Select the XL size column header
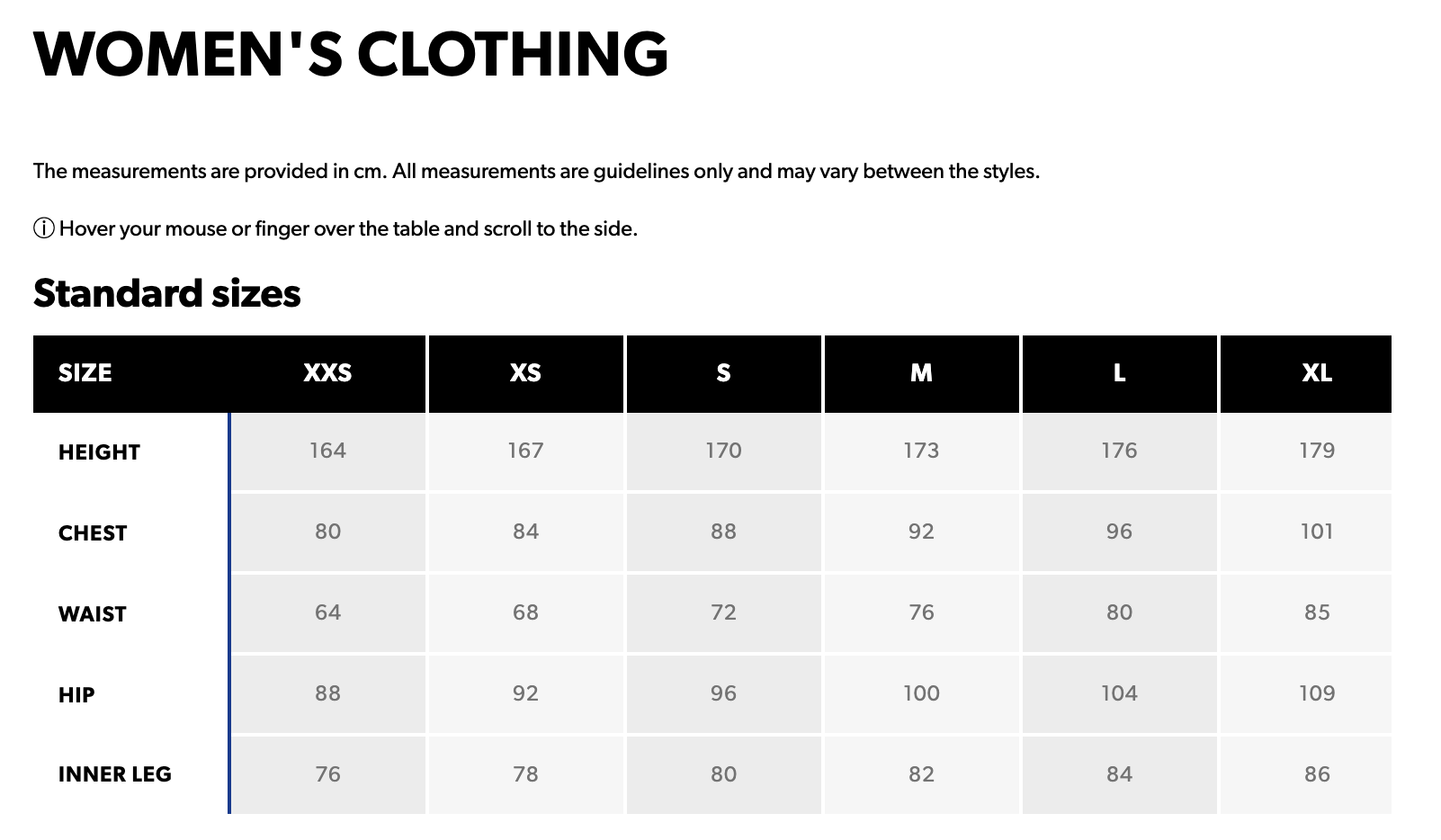 click(1317, 373)
